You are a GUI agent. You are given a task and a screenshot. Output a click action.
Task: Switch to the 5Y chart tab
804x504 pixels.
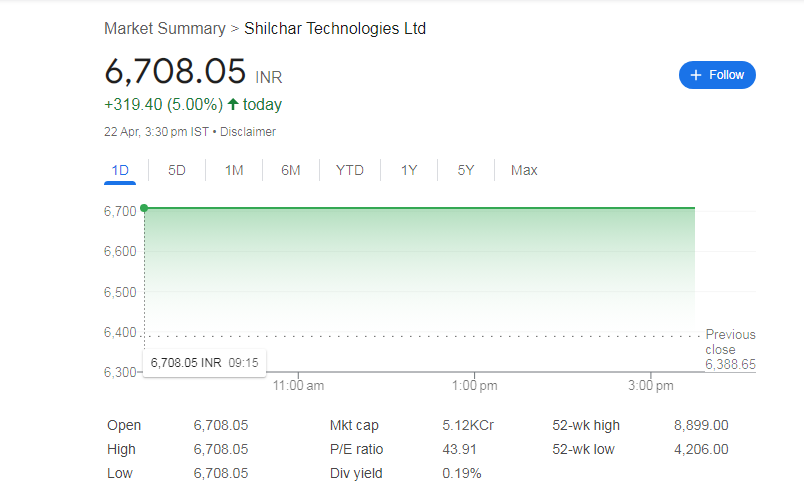466,170
